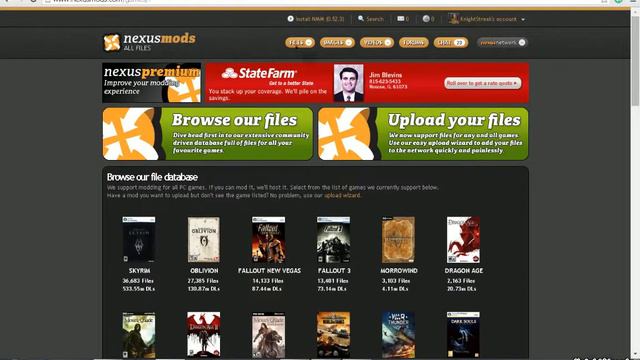The width and height of the screenshot is (640, 360).
Task: Open the Morrowind game cover
Action: [x=398, y=240]
